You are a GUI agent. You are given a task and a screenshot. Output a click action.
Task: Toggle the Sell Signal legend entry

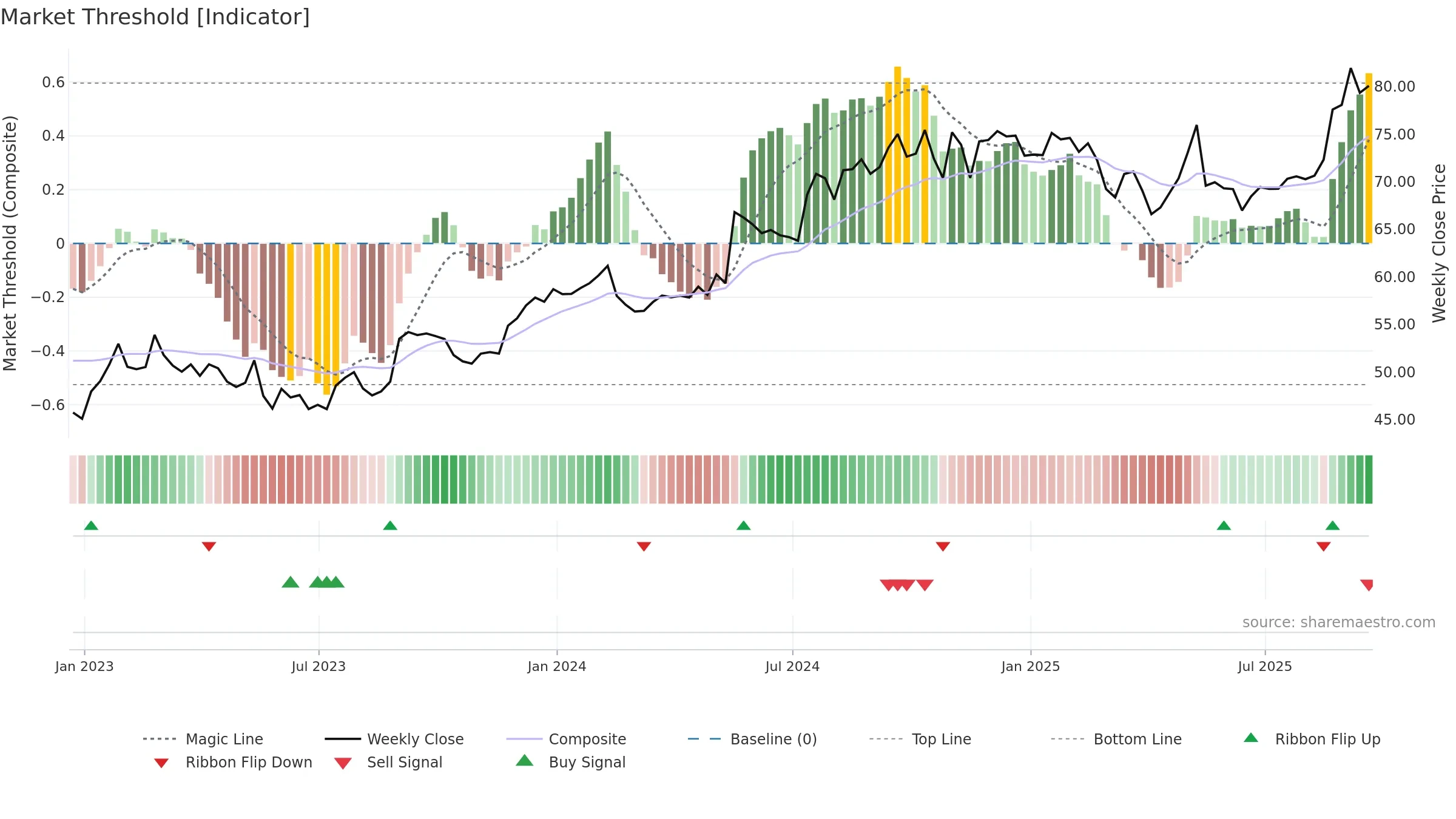click(x=388, y=762)
